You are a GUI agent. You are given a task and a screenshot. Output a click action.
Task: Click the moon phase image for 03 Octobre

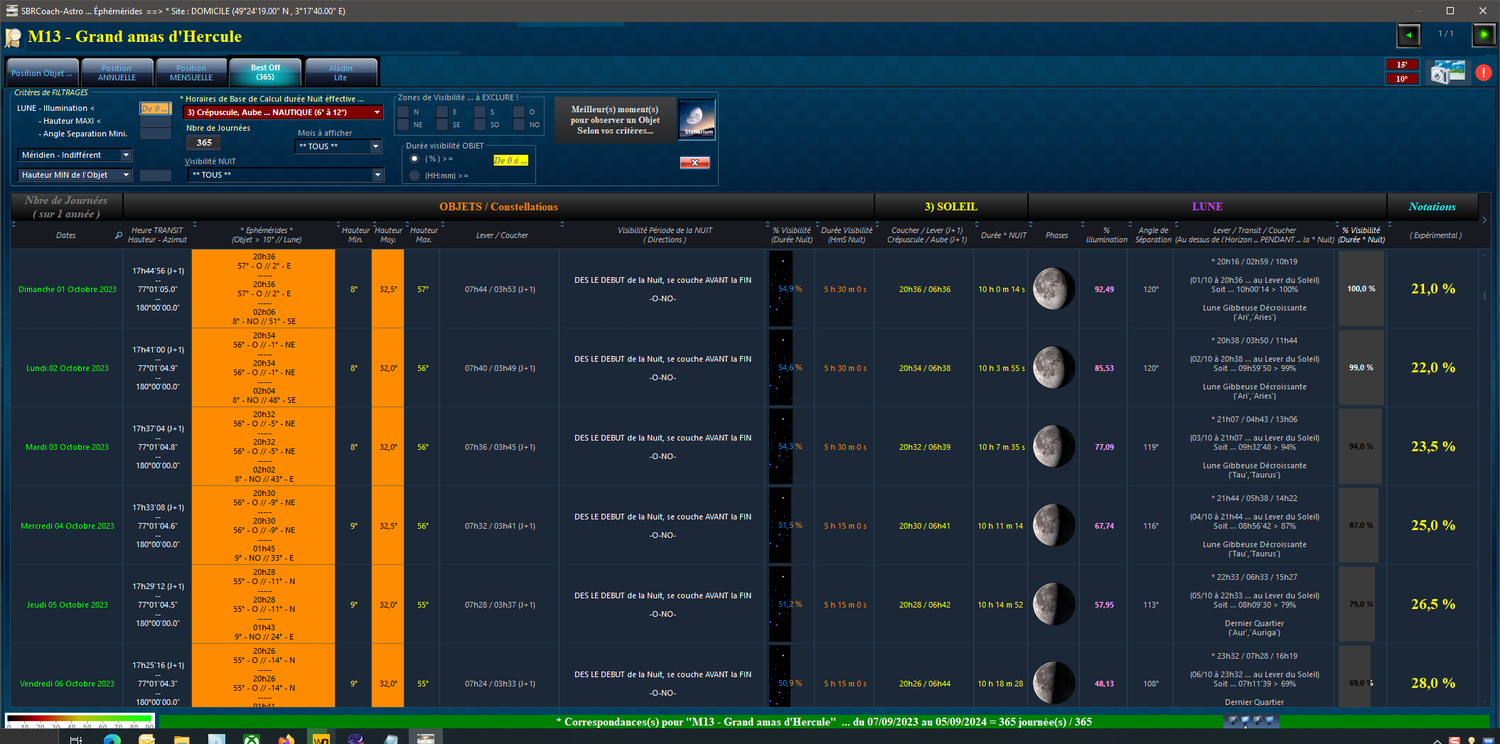(1054, 447)
